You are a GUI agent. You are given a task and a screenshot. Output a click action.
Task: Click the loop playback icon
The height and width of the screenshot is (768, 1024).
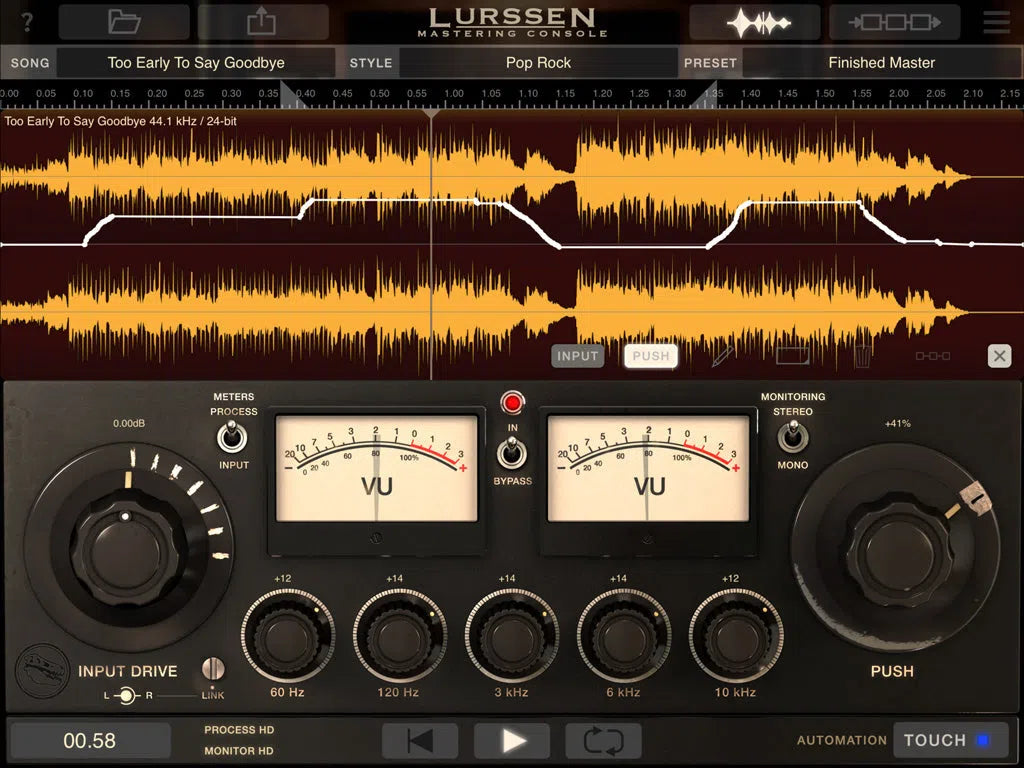point(602,740)
